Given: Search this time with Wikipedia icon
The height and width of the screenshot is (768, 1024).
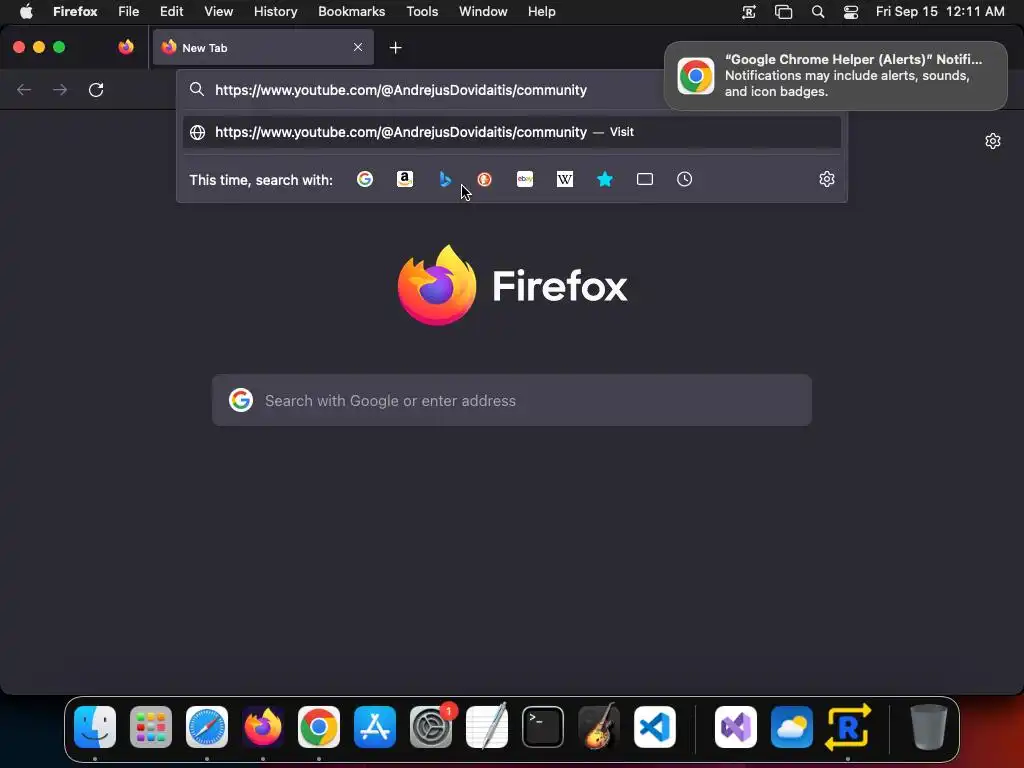Looking at the screenshot, I should tap(565, 179).
